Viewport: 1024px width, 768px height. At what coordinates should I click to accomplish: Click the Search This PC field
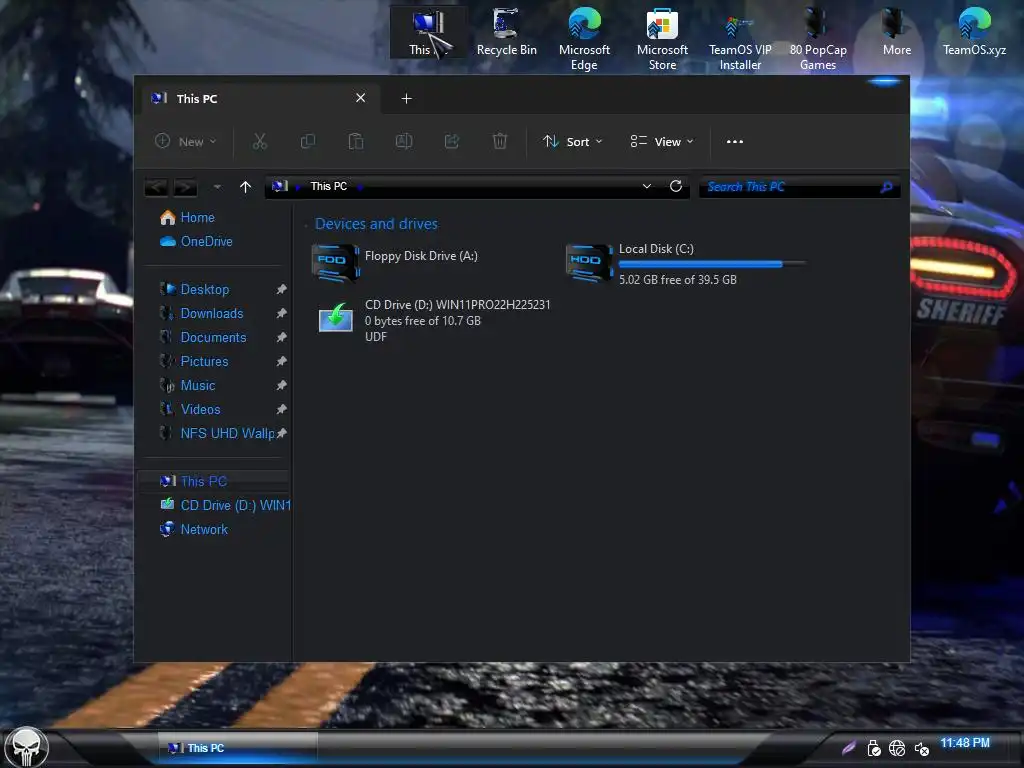[800, 187]
